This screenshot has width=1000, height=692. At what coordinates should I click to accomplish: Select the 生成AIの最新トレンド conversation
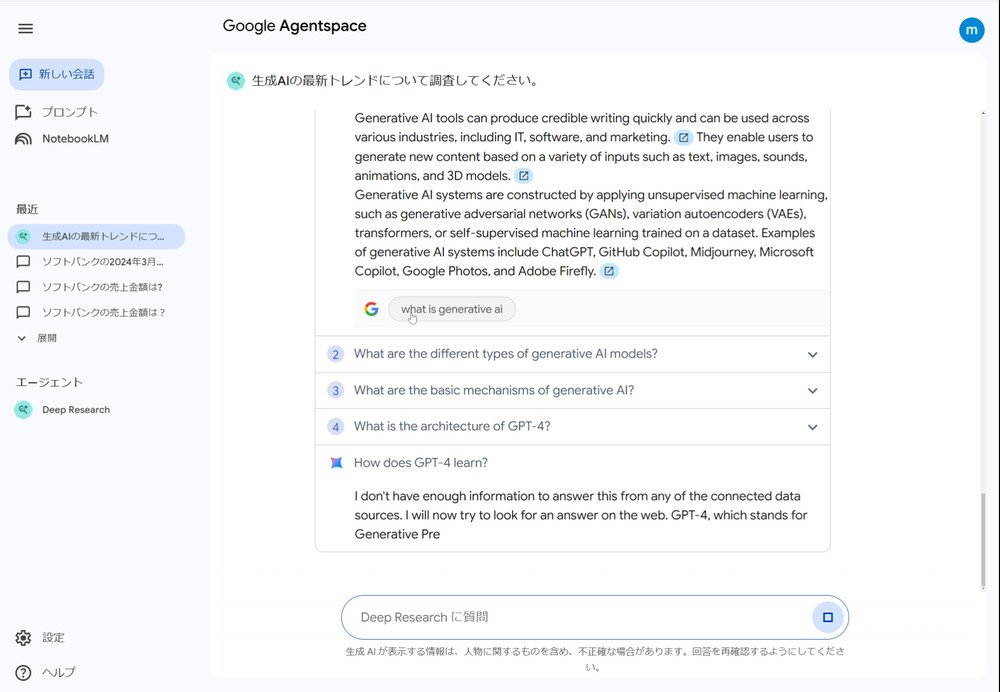point(95,236)
